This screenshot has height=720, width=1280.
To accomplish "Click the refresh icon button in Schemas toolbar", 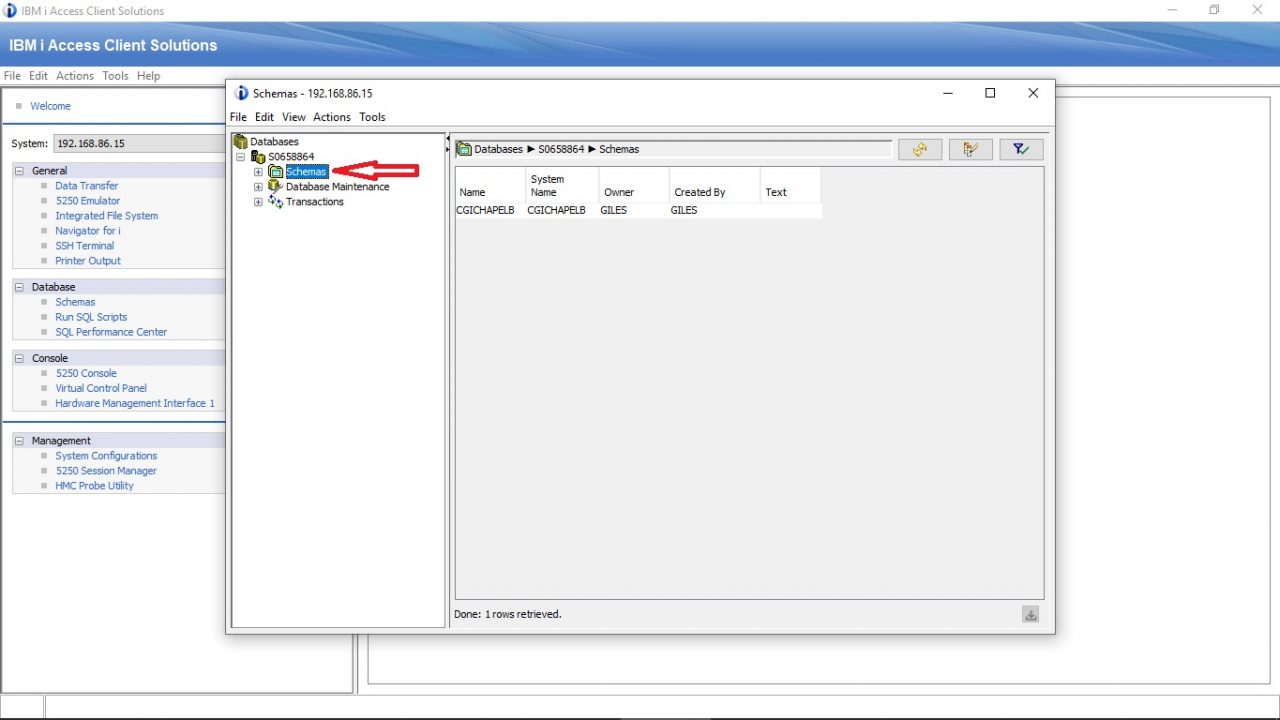I will (x=920, y=149).
